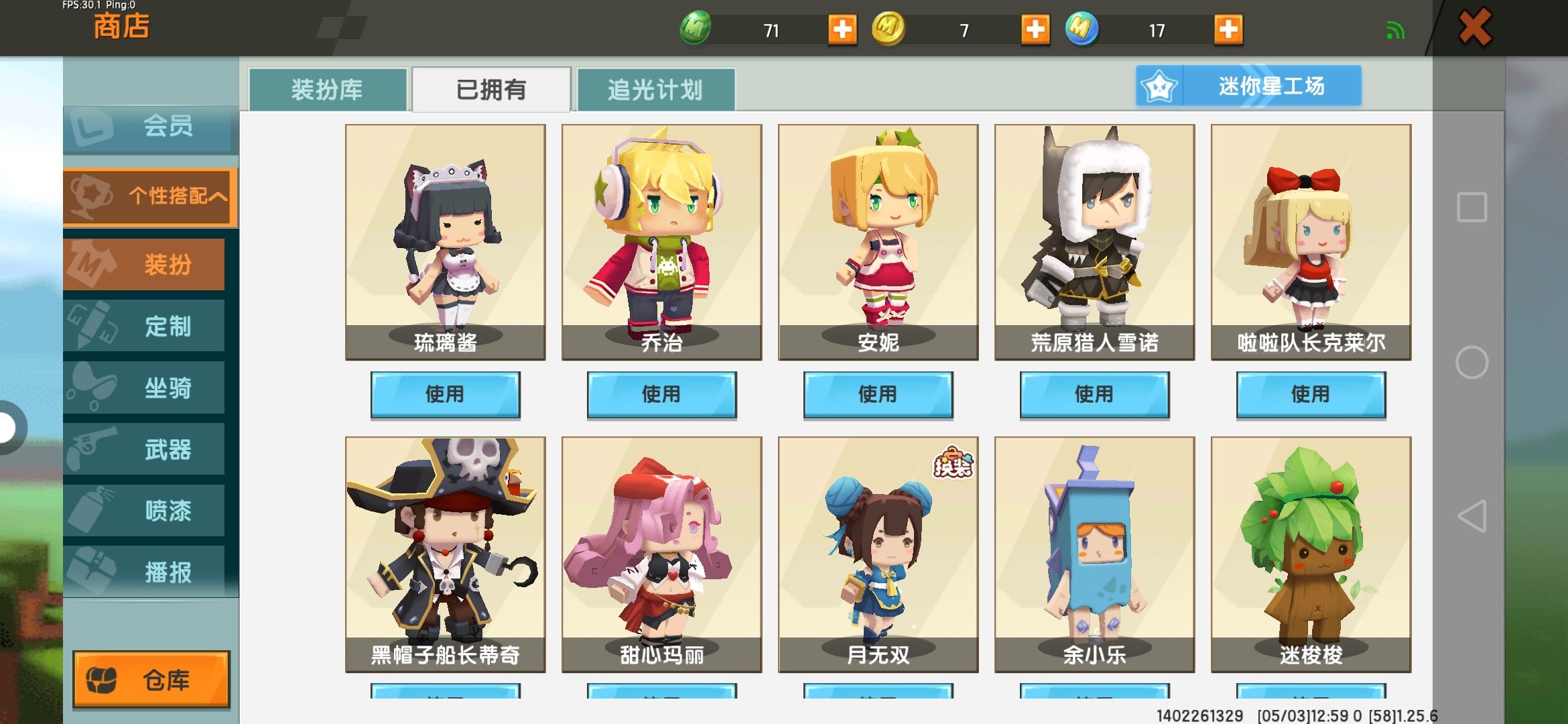The width and height of the screenshot is (1568, 724).
Task: Open the 喷漆 spray paint category
Action: pyautogui.click(x=144, y=511)
